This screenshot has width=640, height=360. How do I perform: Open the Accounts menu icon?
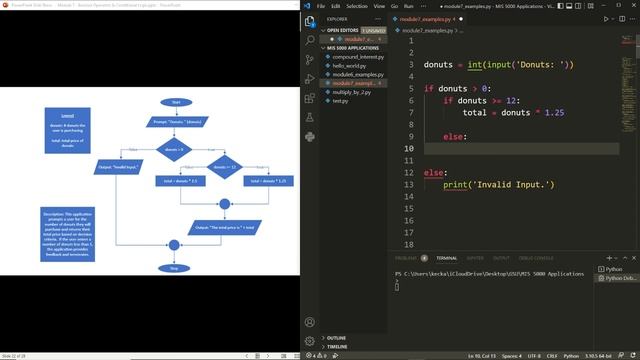(310, 322)
